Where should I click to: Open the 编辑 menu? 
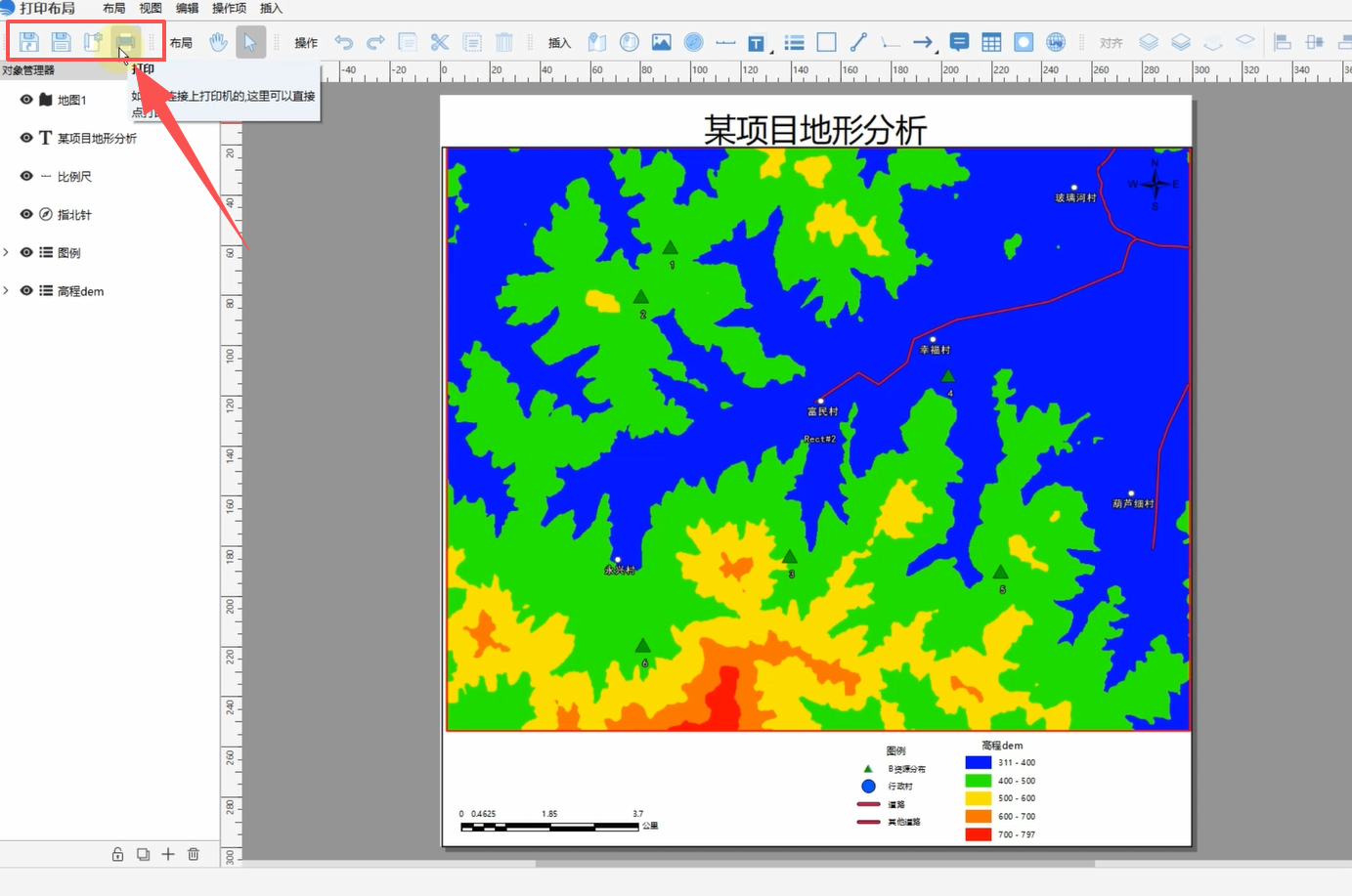pyautogui.click(x=187, y=9)
